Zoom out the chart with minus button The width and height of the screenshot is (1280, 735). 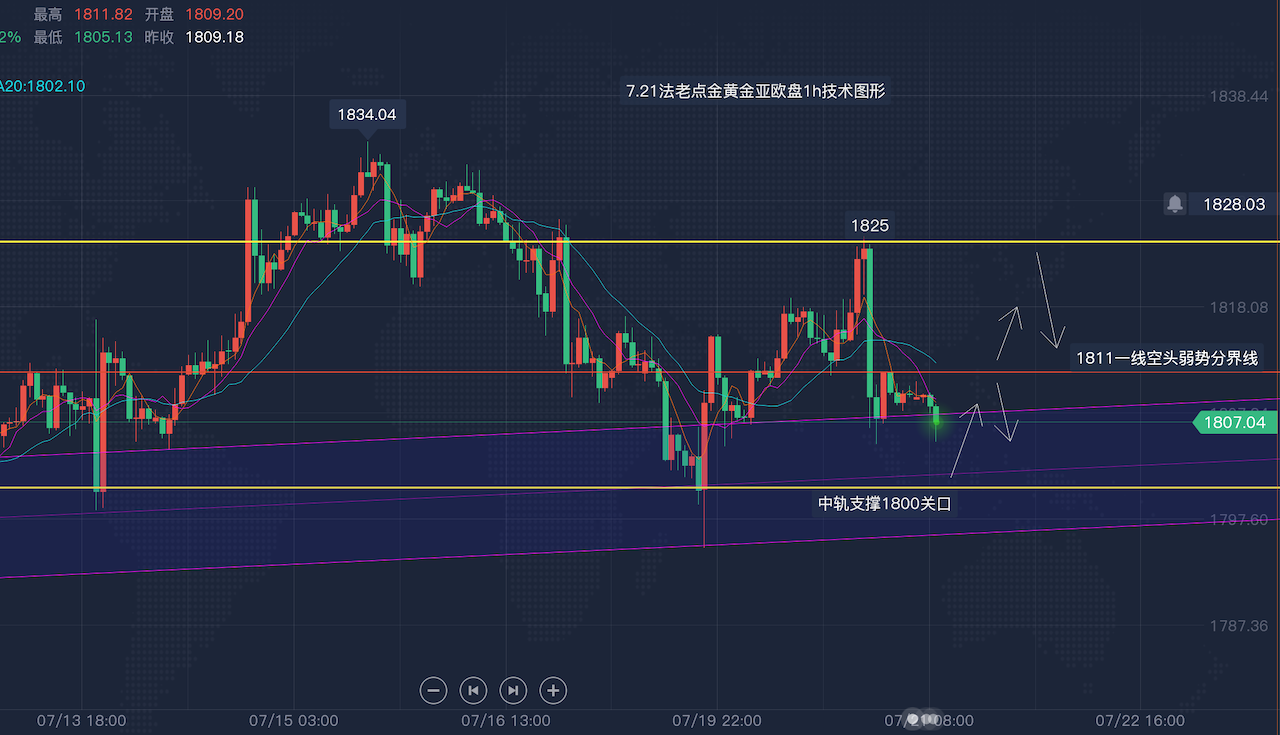pyautogui.click(x=433, y=690)
